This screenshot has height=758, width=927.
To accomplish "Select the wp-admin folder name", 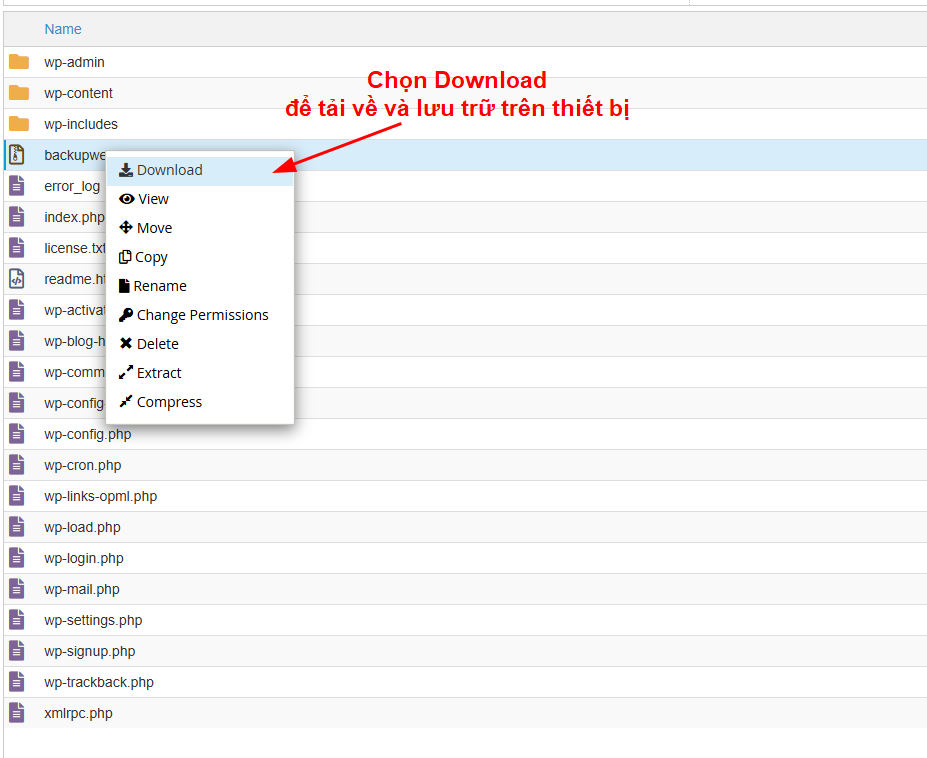I will point(74,62).
